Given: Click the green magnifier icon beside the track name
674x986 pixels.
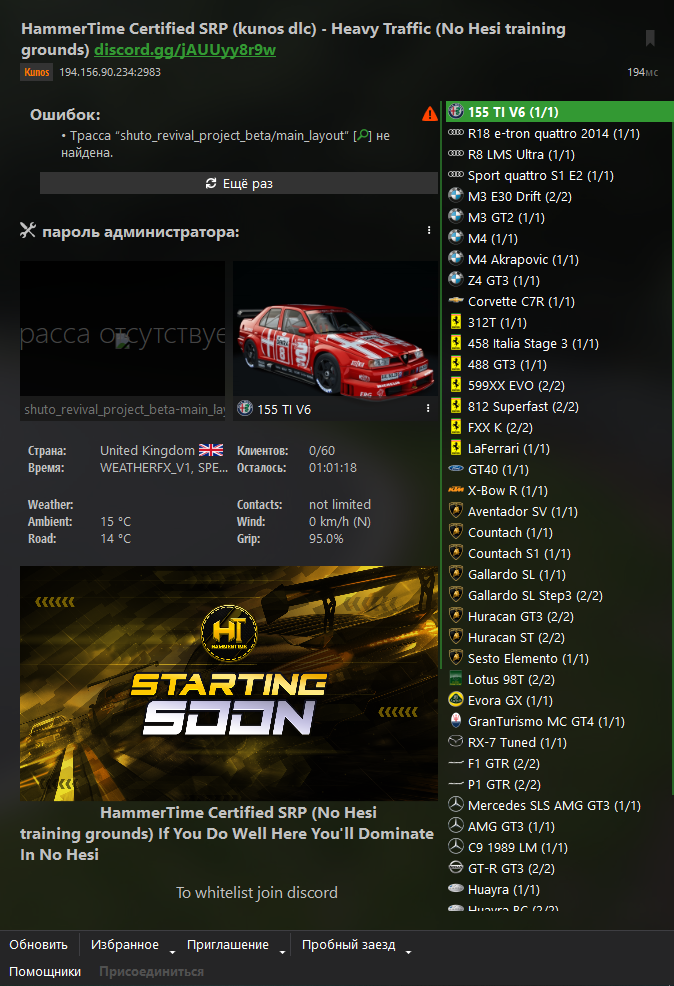Looking at the screenshot, I should click(x=363, y=136).
